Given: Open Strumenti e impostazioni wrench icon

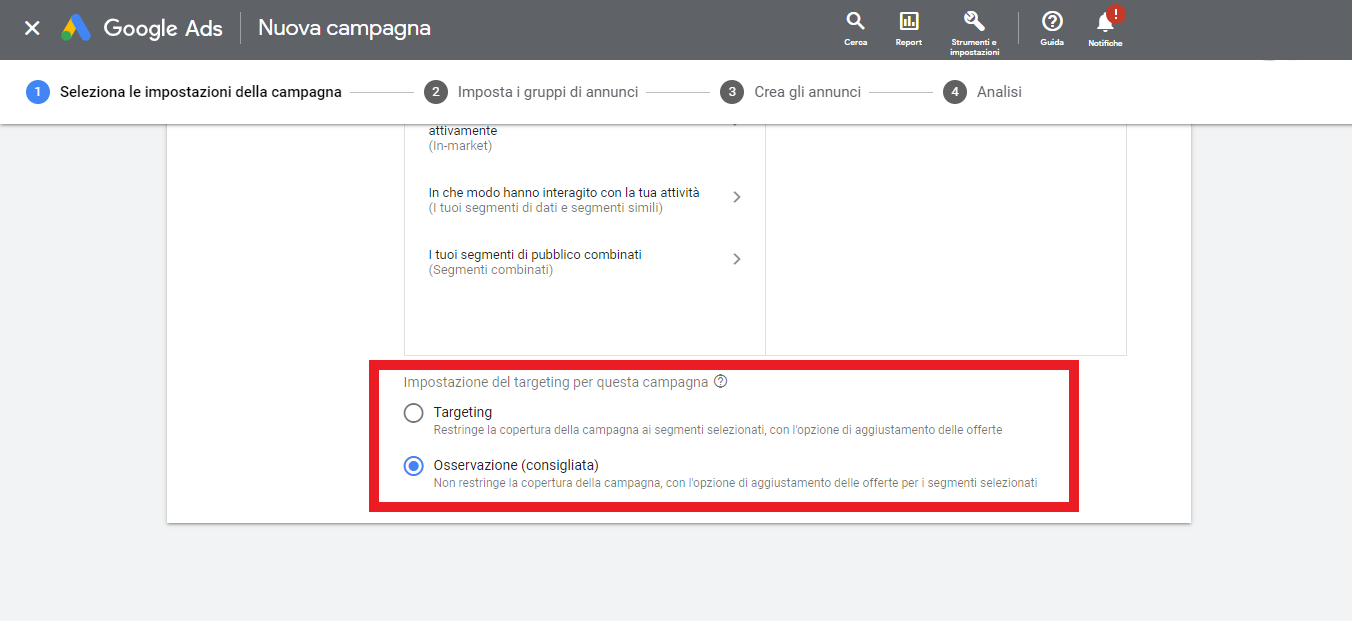Looking at the screenshot, I should coord(973,21).
